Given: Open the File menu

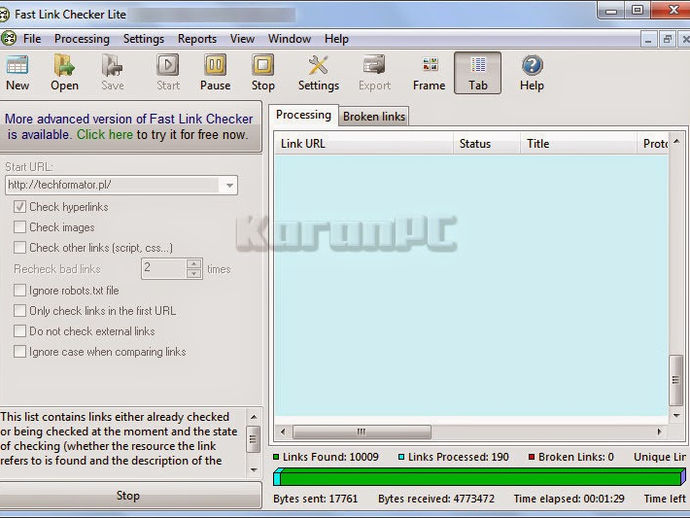Looking at the screenshot, I should click(32, 39).
